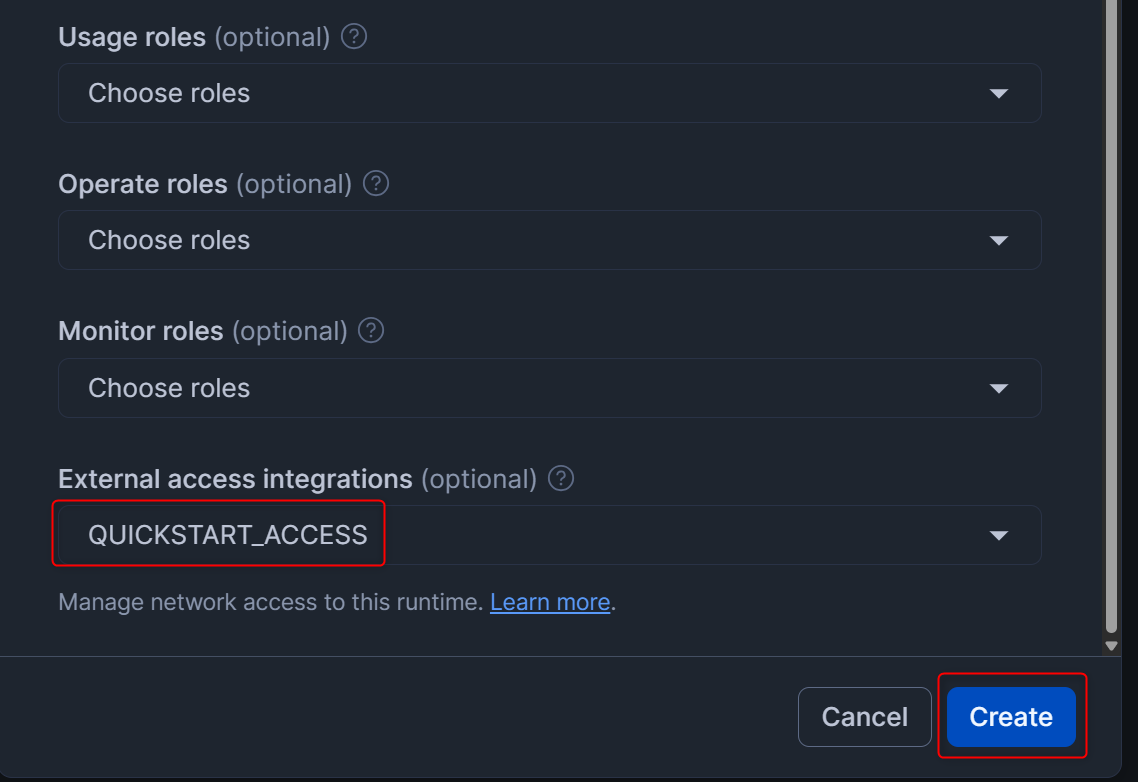Viewport: 1138px width, 782px height.
Task: Expand the Monitor roles dropdown arrow
Action: (x=998, y=388)
